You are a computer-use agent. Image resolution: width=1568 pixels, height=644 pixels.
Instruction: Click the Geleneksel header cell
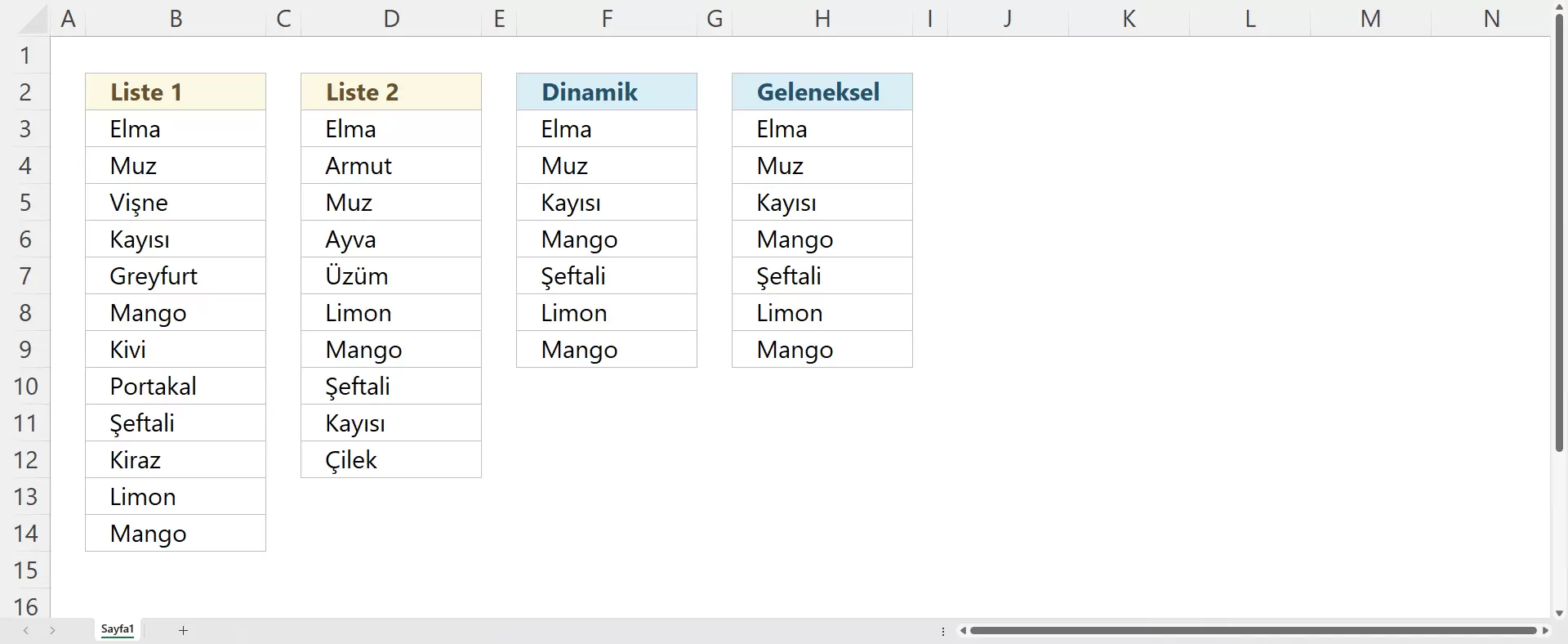822,92
